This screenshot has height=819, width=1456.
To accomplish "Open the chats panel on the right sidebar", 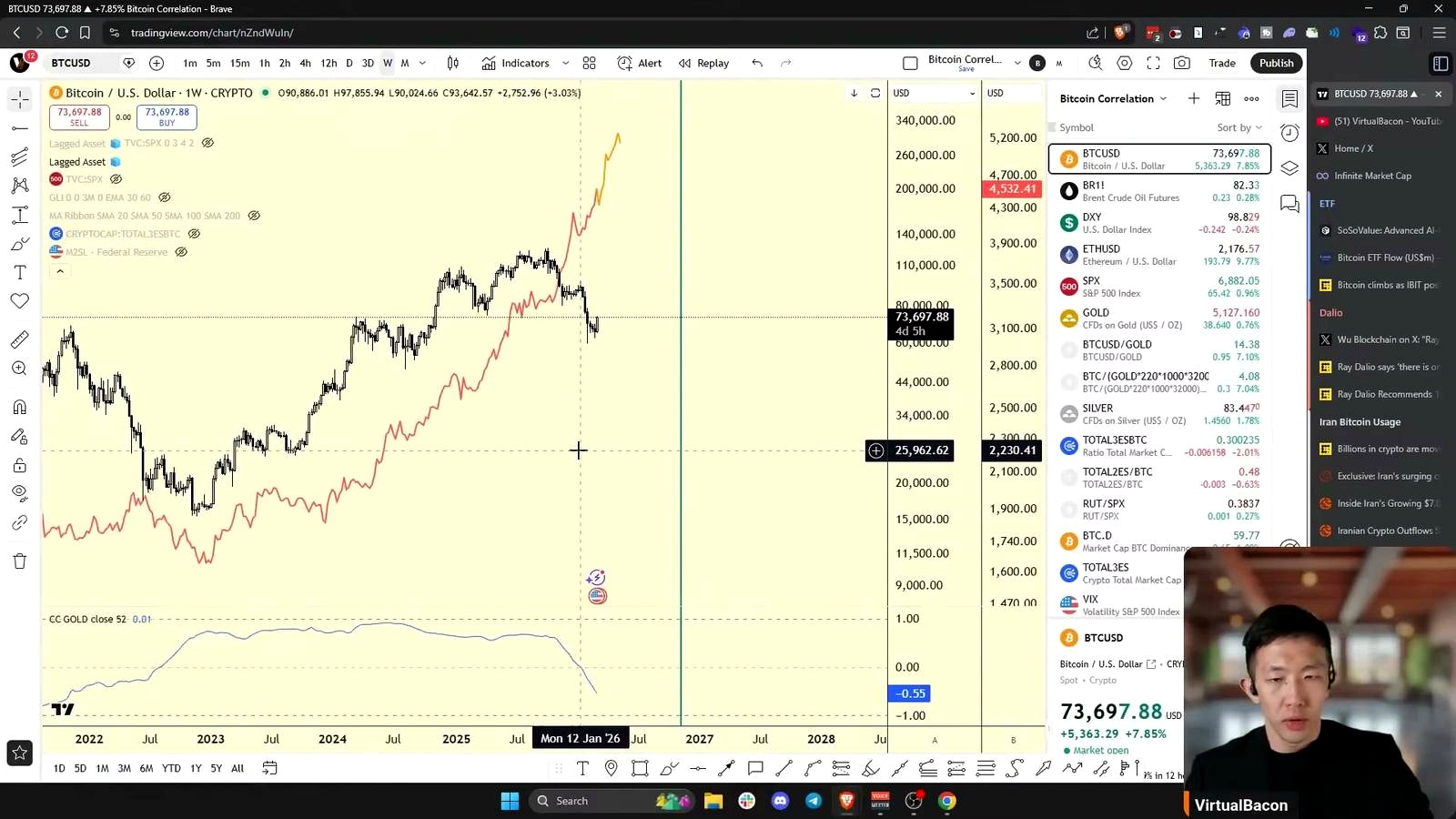I will [1289, 203].
